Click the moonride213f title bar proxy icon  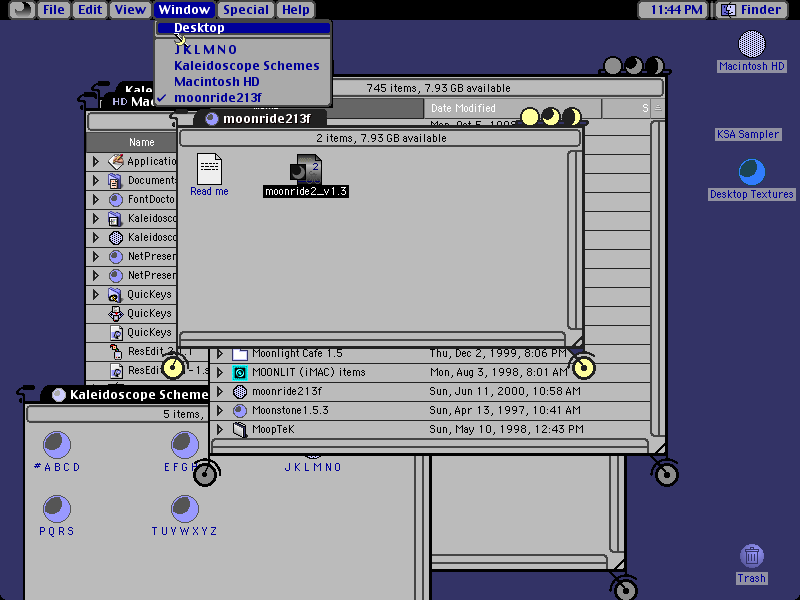click(212, 119)
